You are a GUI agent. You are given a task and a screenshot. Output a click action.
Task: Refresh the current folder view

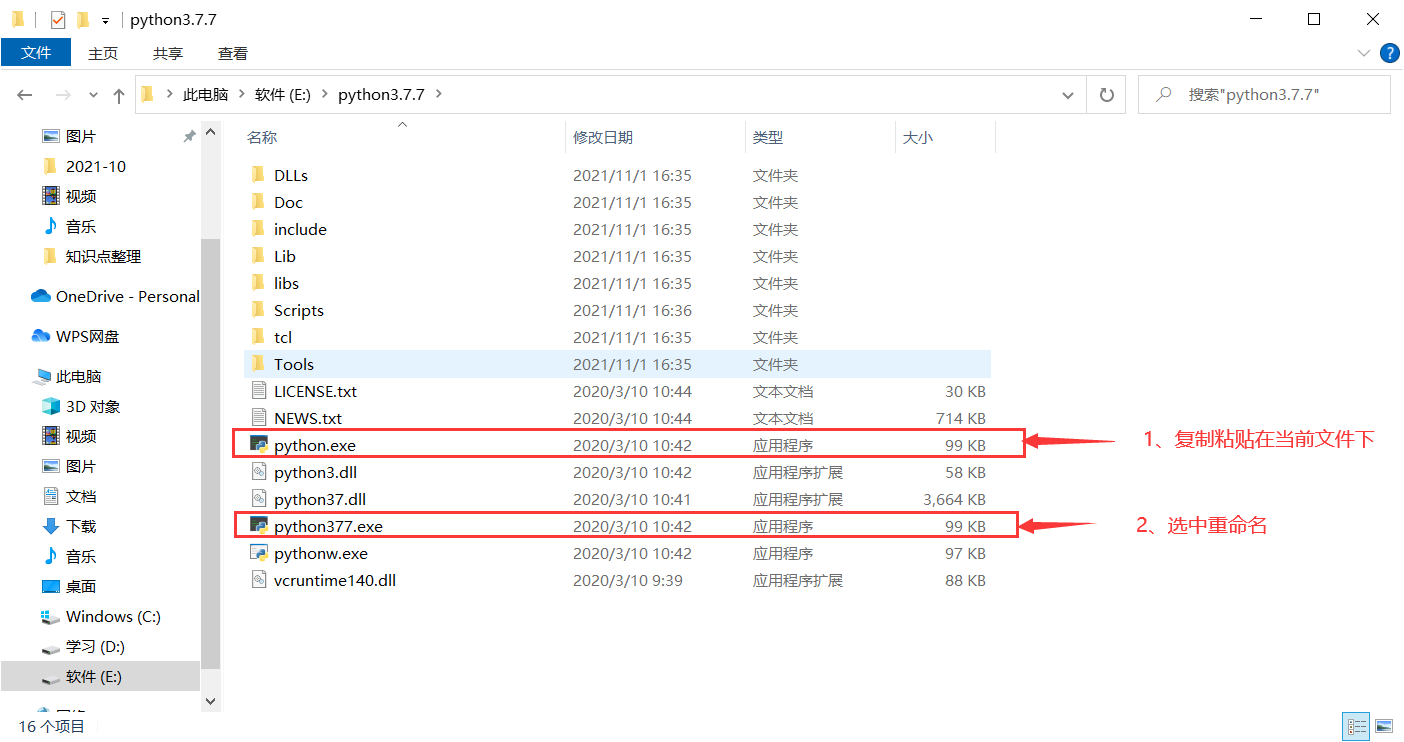pyautogui.click(x=1106, y=95)
